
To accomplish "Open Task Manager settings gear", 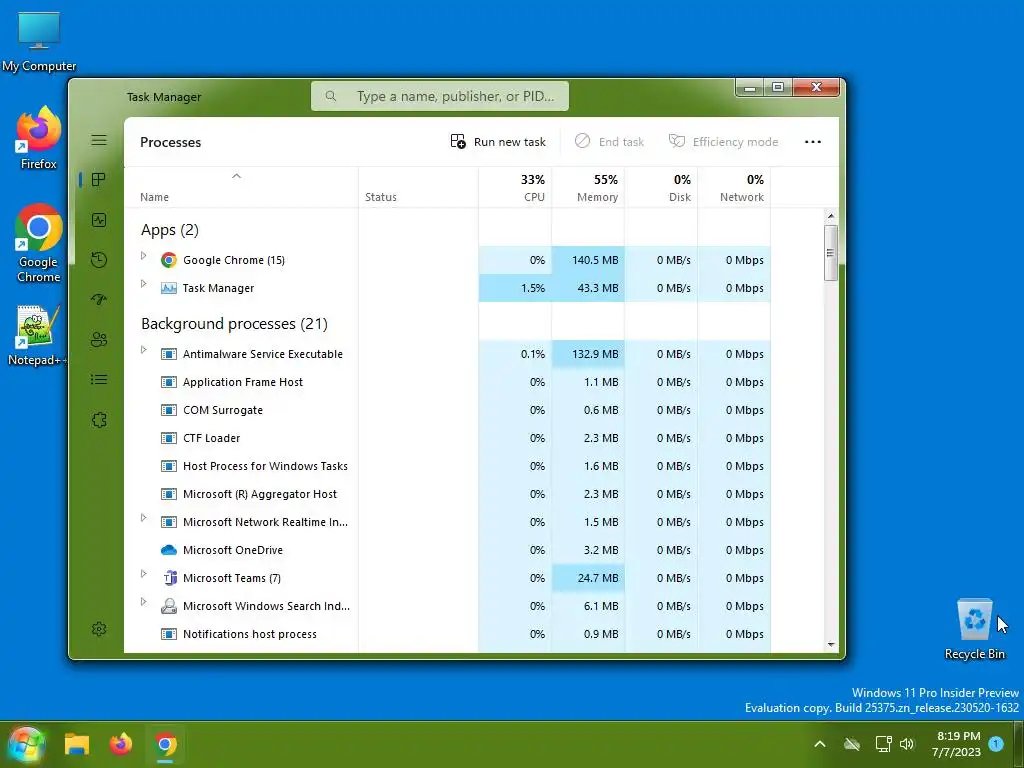I will (99, 629).
